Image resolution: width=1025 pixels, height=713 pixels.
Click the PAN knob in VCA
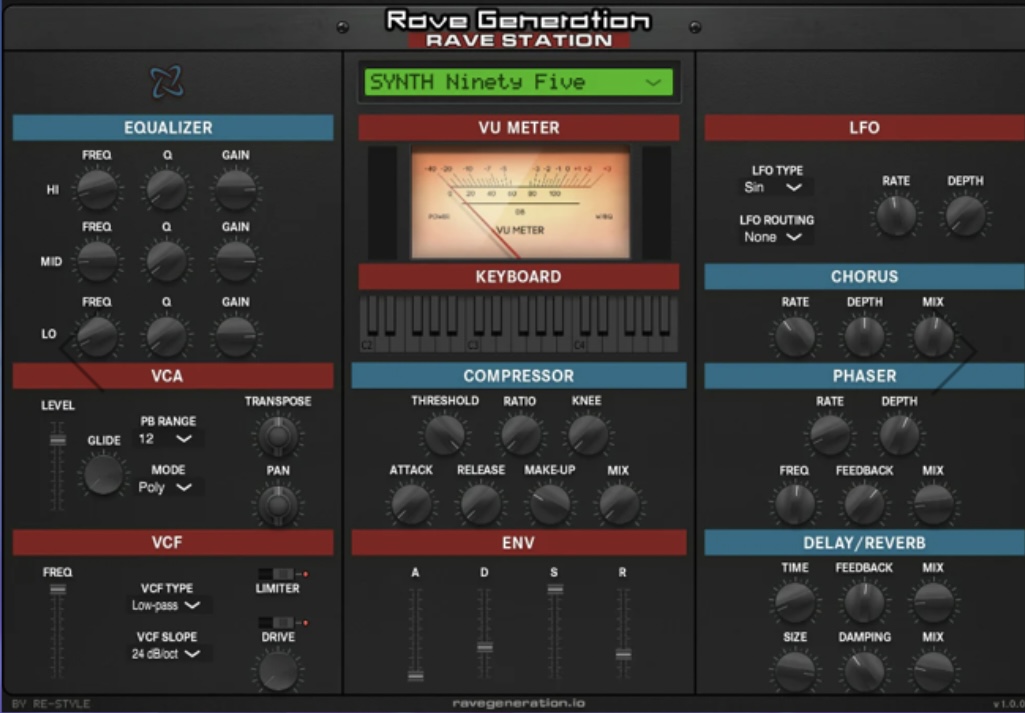[x=278, y=505]
